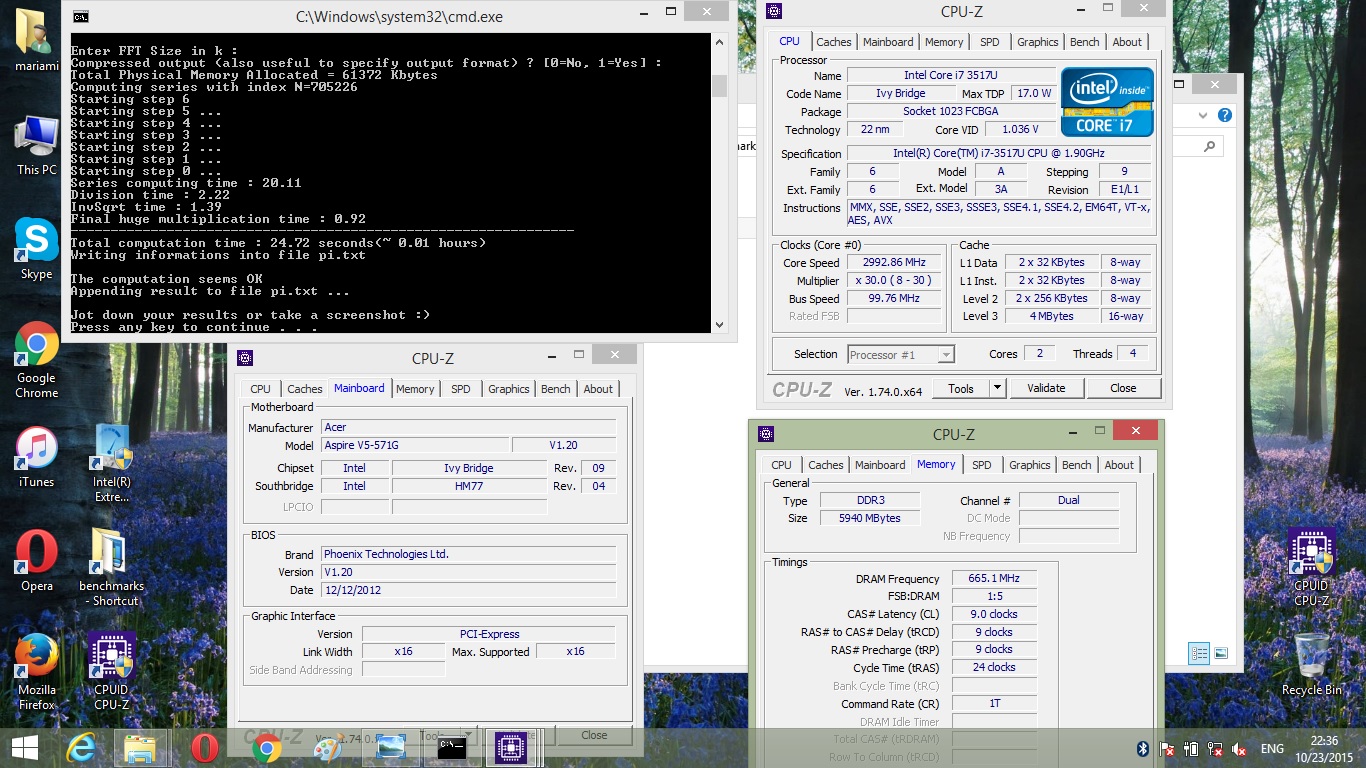Open the Windows Start button
This screenshot has width=1366, height=768.
[24, 748]
